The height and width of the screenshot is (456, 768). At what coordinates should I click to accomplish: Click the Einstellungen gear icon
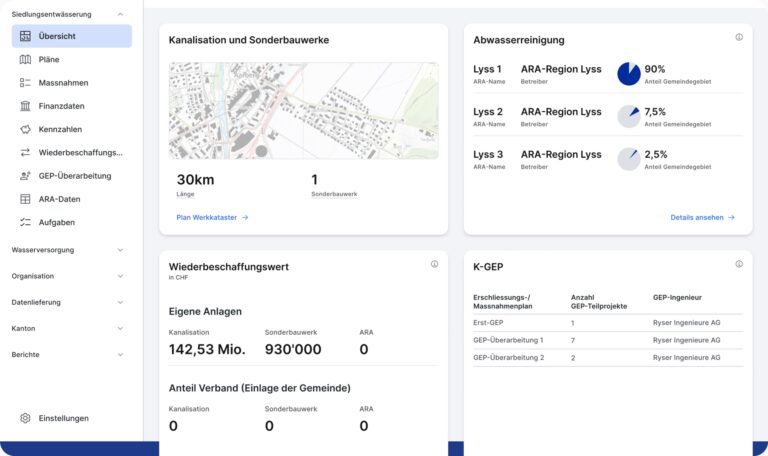(26, 418)
